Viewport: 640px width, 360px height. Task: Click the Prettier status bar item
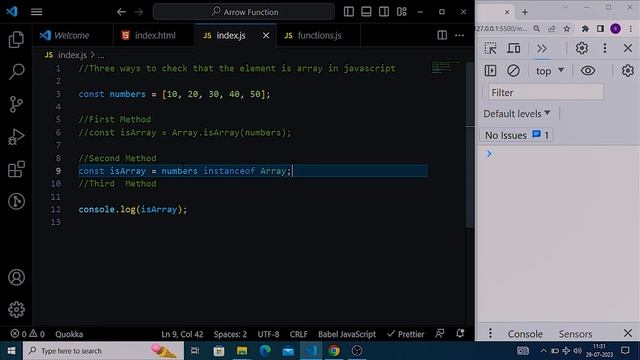coord(406,334)
